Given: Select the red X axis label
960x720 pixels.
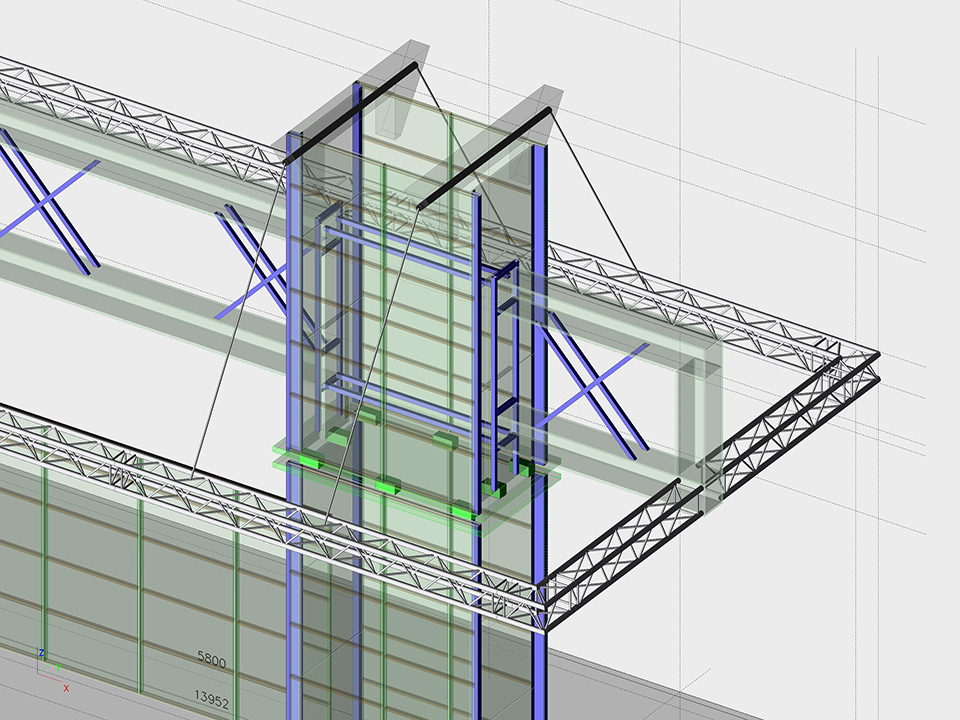Looking at the screenshot, I should 66,688.
